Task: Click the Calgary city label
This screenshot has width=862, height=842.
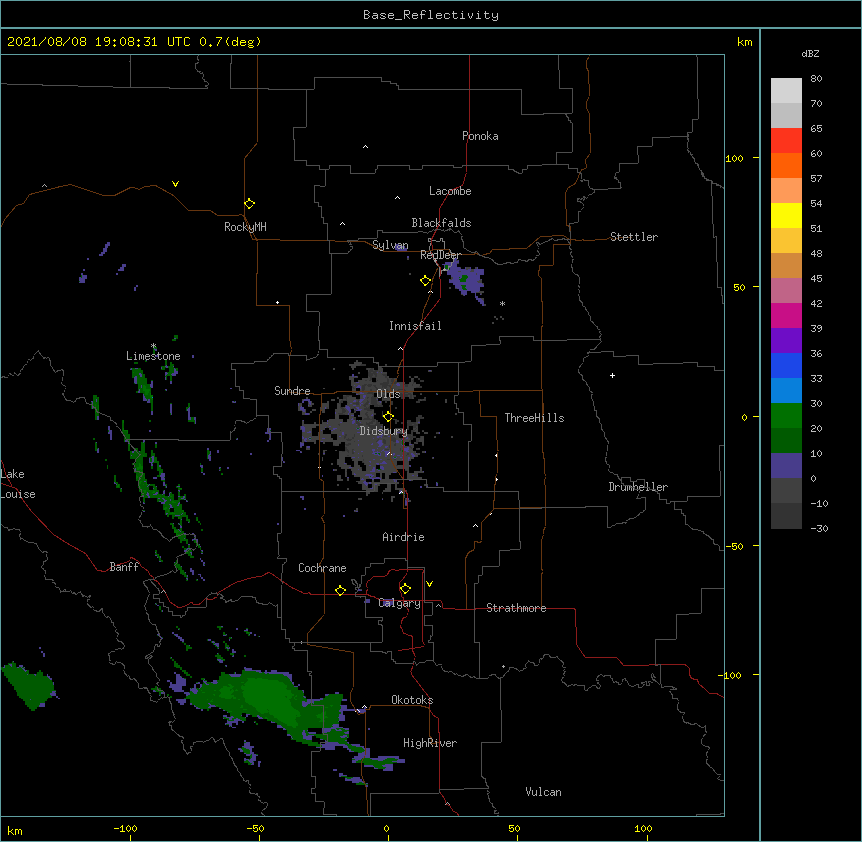Action: [x=399, y=603]
